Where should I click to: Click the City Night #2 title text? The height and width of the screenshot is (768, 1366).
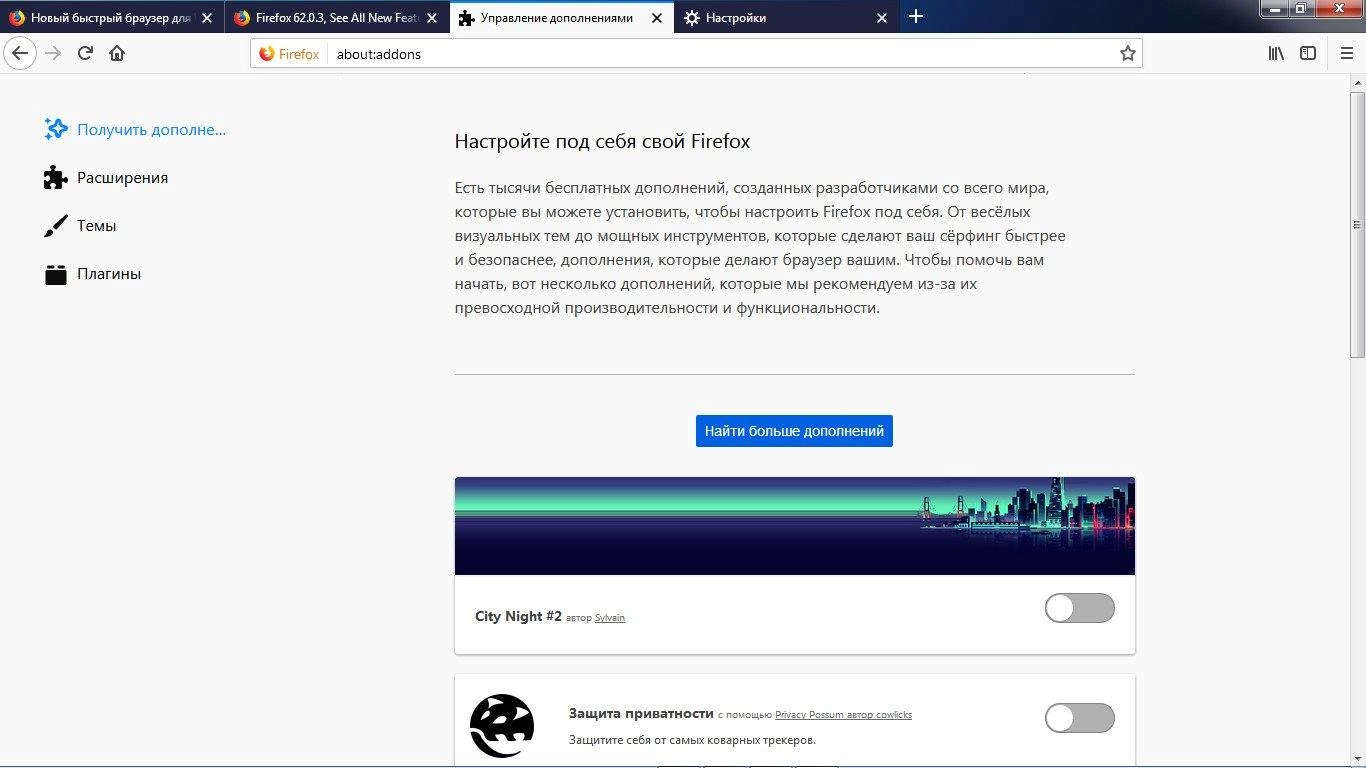point(518,616)
